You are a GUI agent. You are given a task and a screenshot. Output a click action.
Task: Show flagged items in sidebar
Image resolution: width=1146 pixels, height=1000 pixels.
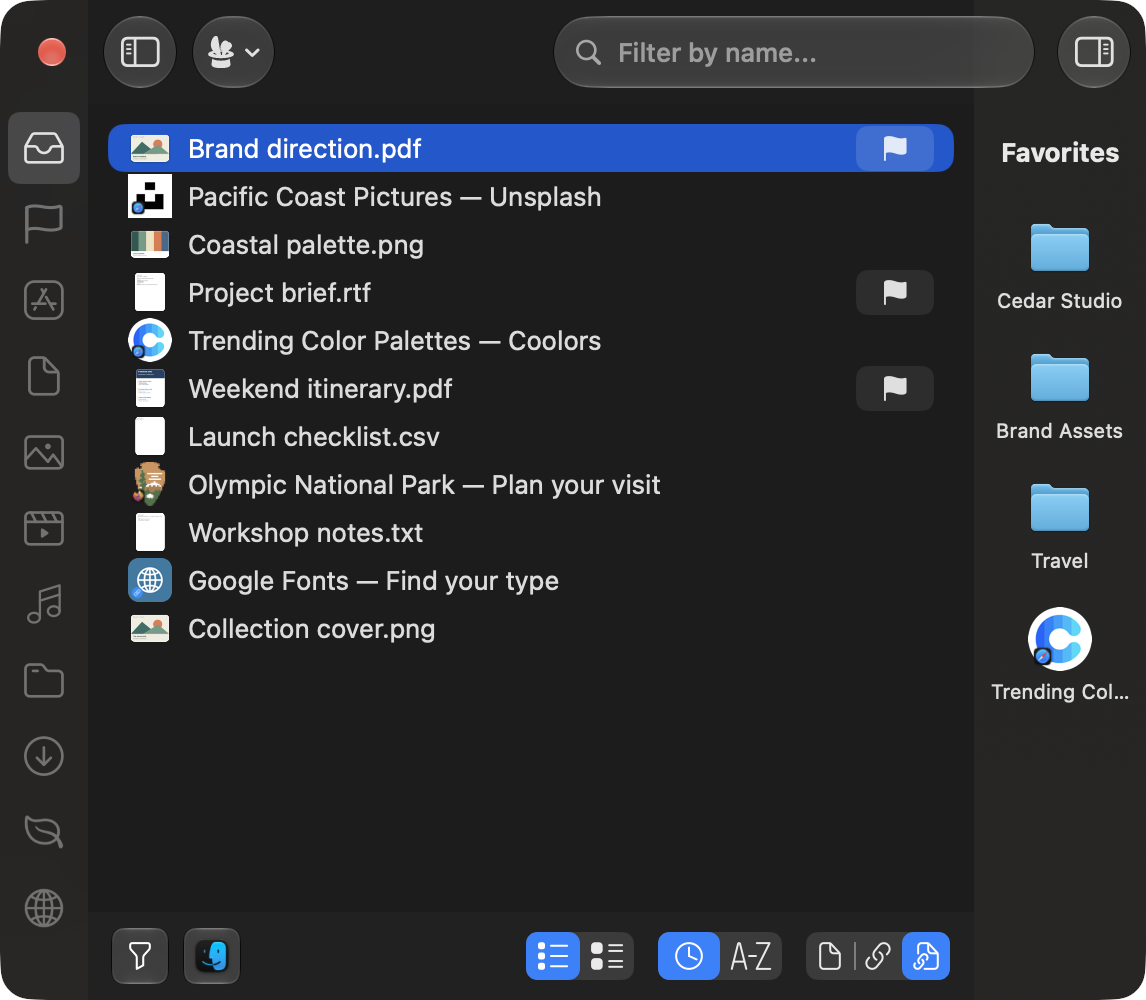tap(44, 224)
